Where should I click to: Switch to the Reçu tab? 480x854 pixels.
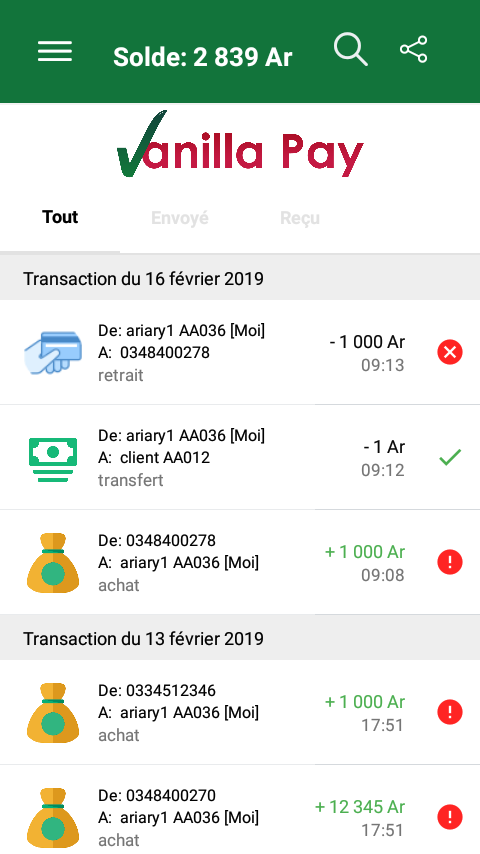click(x=300, y=218)
